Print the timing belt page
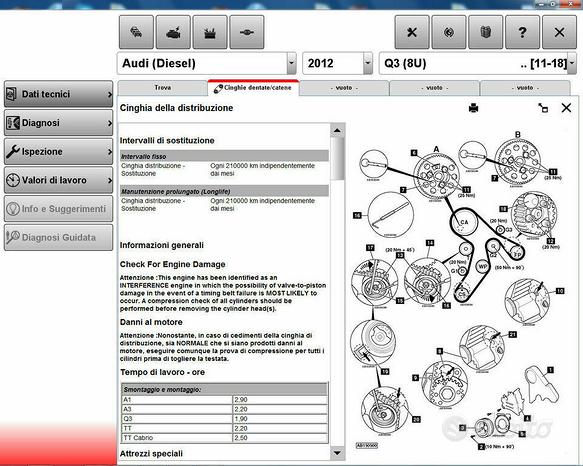Image resolution: width=583 pixels, height=466 pixels. click(x=473, y=108)
